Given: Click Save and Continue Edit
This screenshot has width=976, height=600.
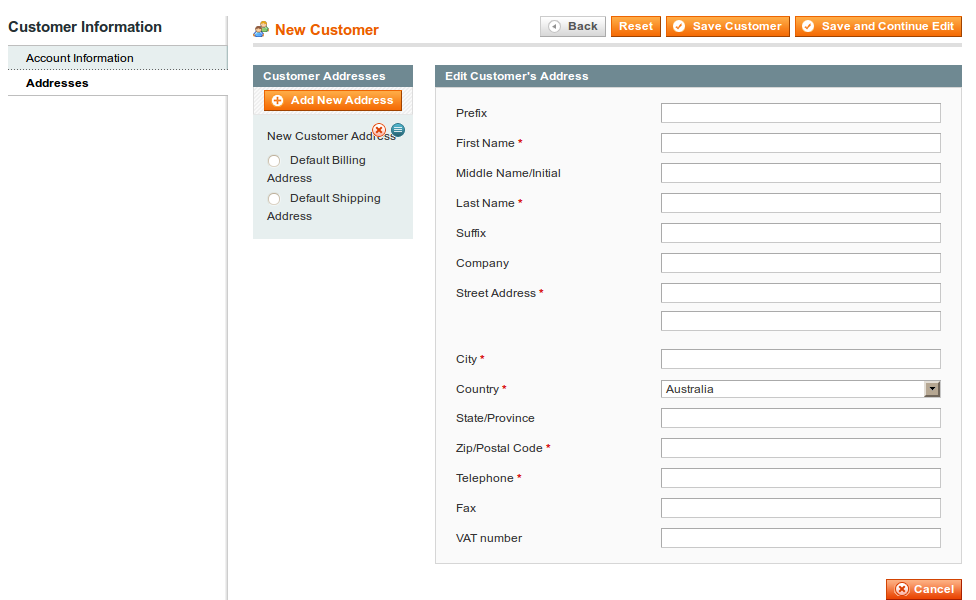Looking at the screenshot, I should (x=878, y=27).
